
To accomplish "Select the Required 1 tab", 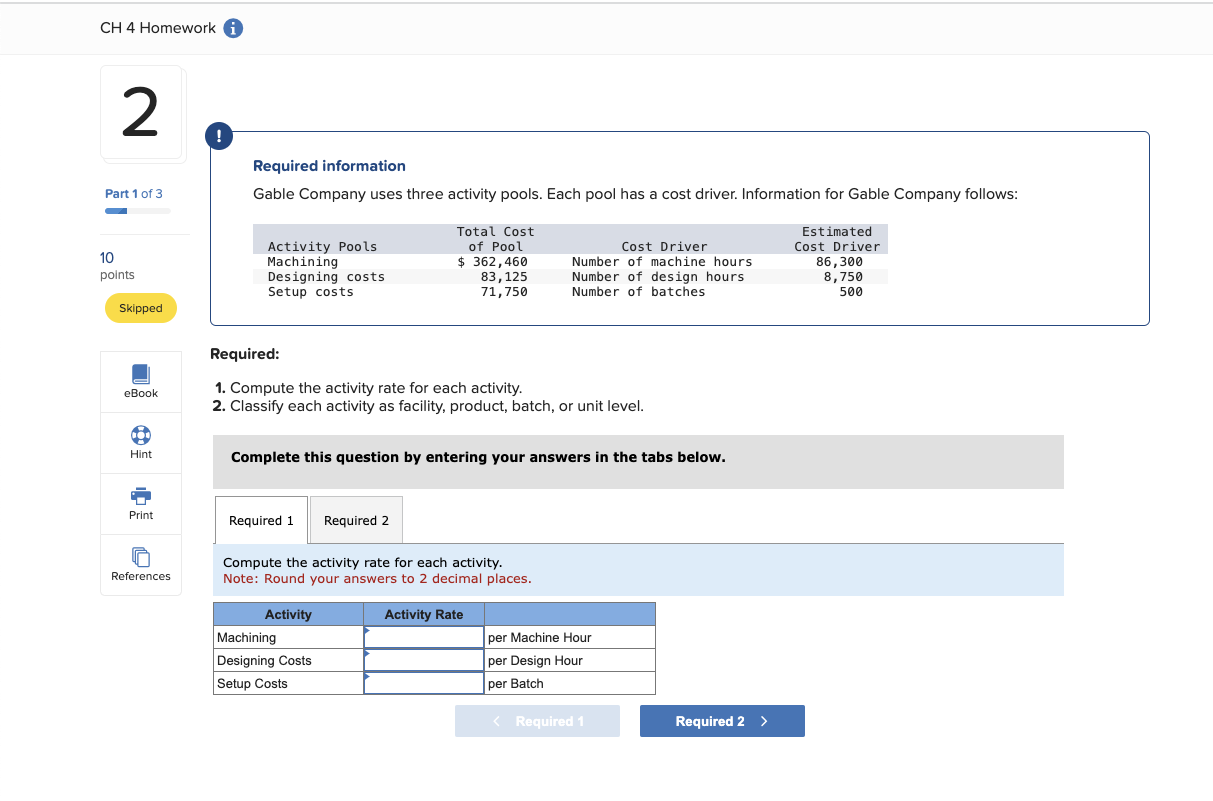I will coord(260,519).
